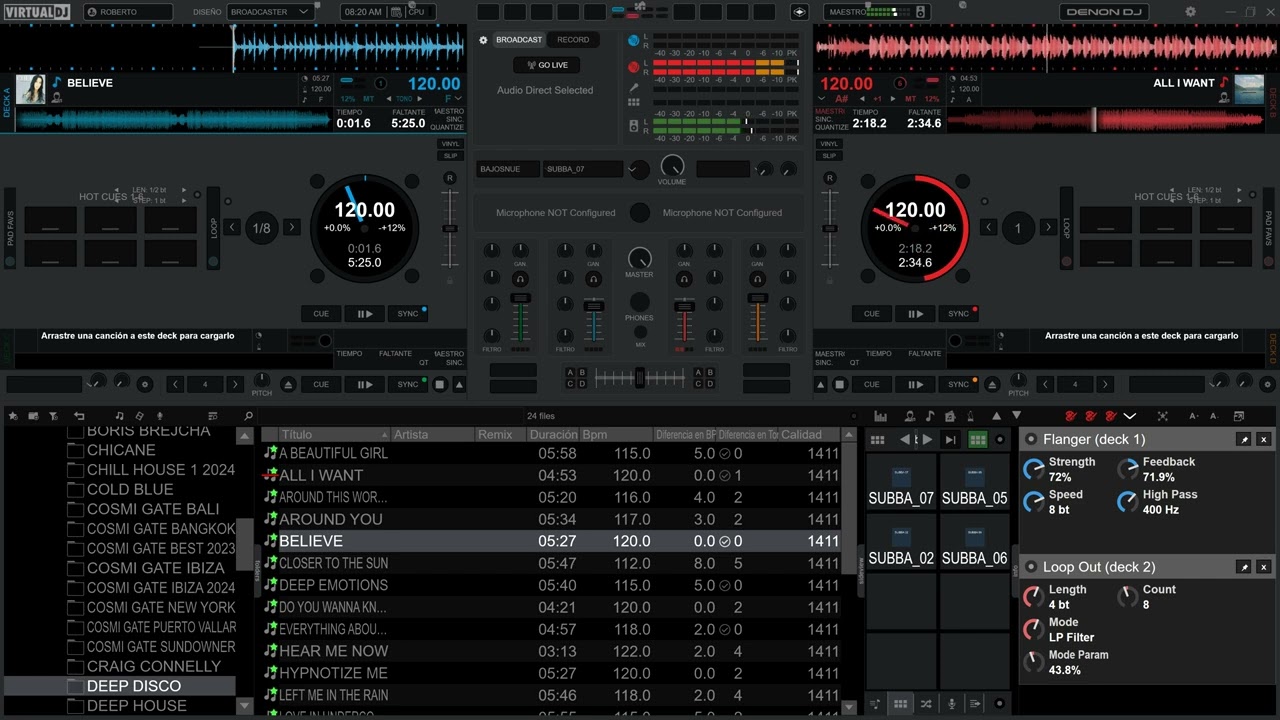Click the master VOLUME knob
The width and height of the screenshot is (1280, 720).
(x=672, y=166)
